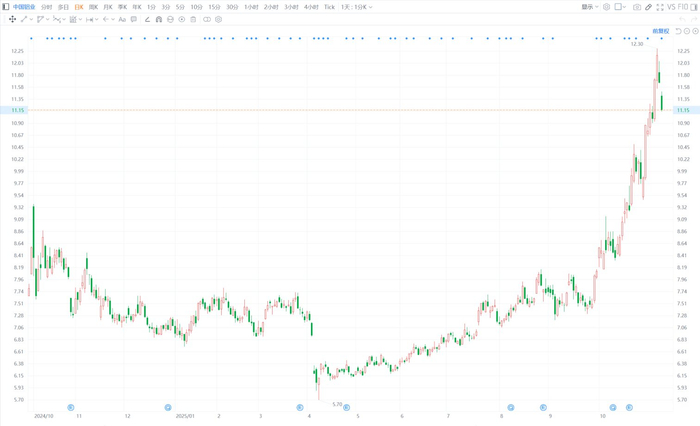700x426 pixels.
Task: Open the window layout dropdown
Action: click(x=620, y=7)
